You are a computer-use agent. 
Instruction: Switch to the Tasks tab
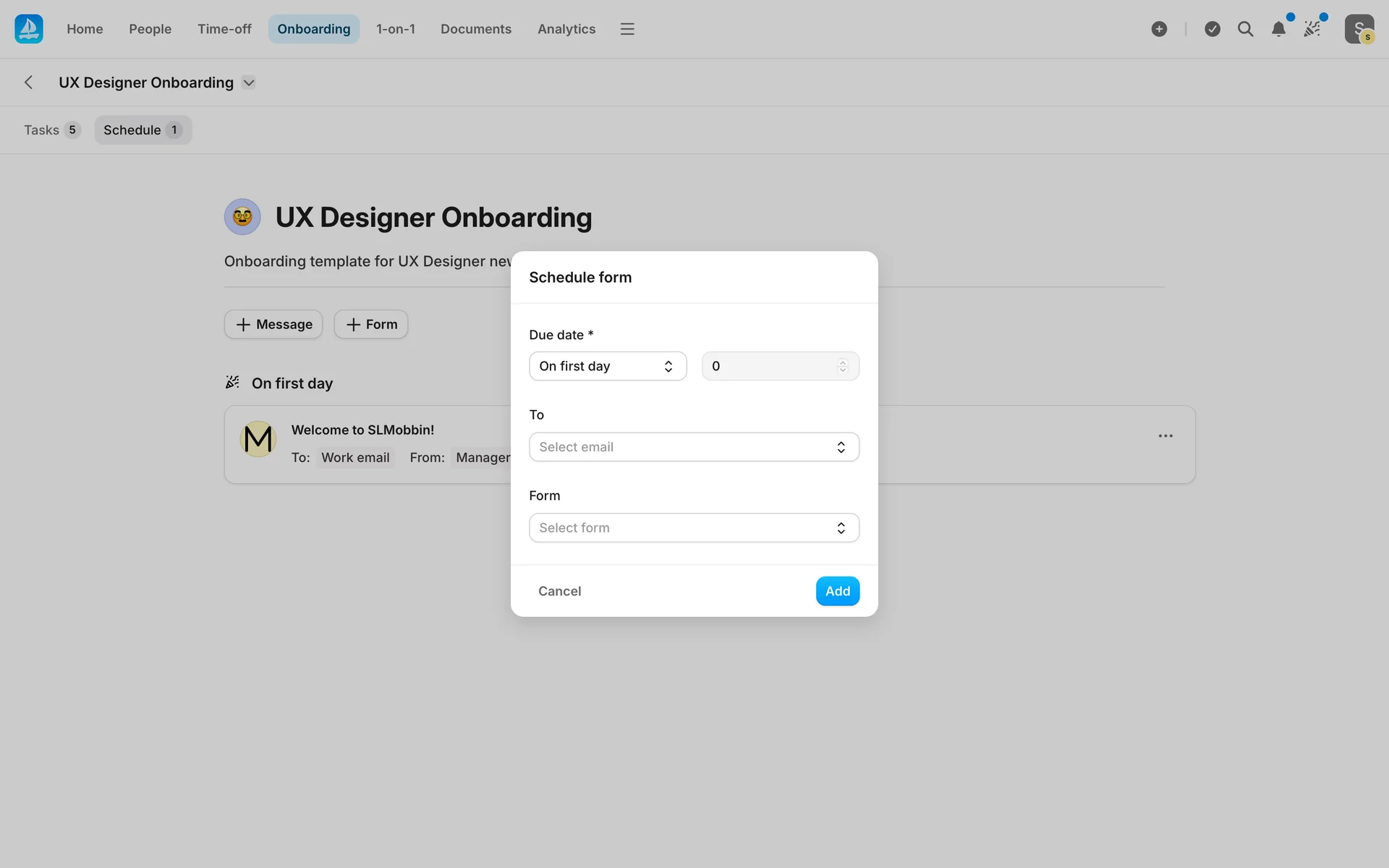tap(51, 130)
